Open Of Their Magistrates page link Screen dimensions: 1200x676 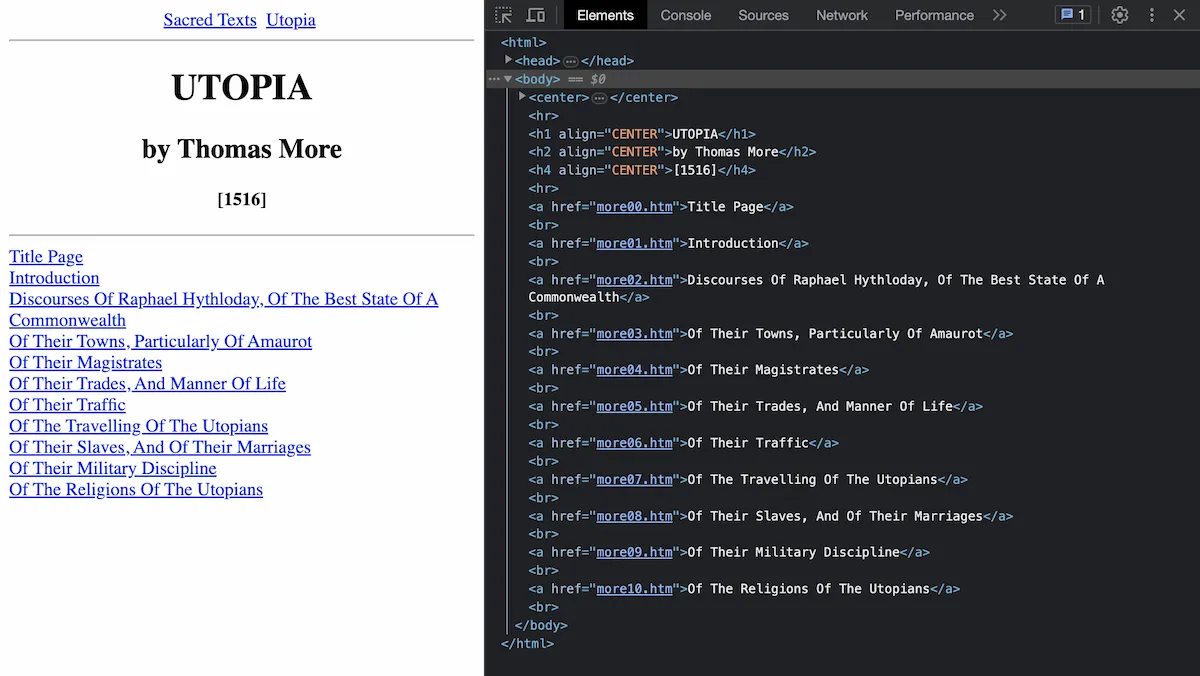(85, 362)
